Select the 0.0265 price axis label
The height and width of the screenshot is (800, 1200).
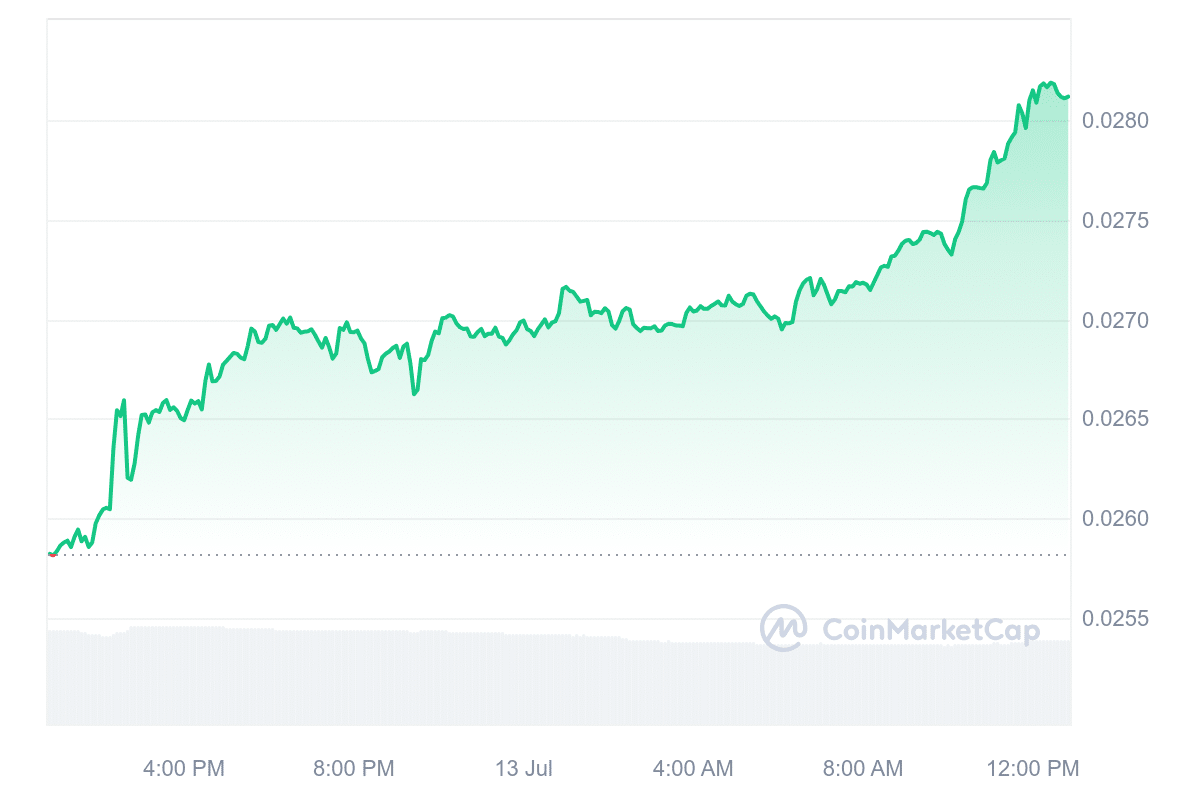click(x=1115, y=419)
